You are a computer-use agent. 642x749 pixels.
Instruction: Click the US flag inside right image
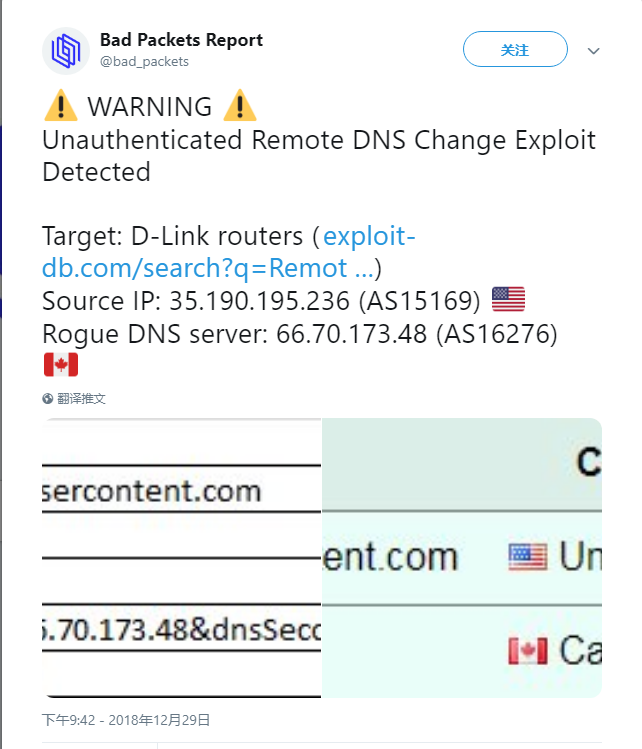pos(528,557)
